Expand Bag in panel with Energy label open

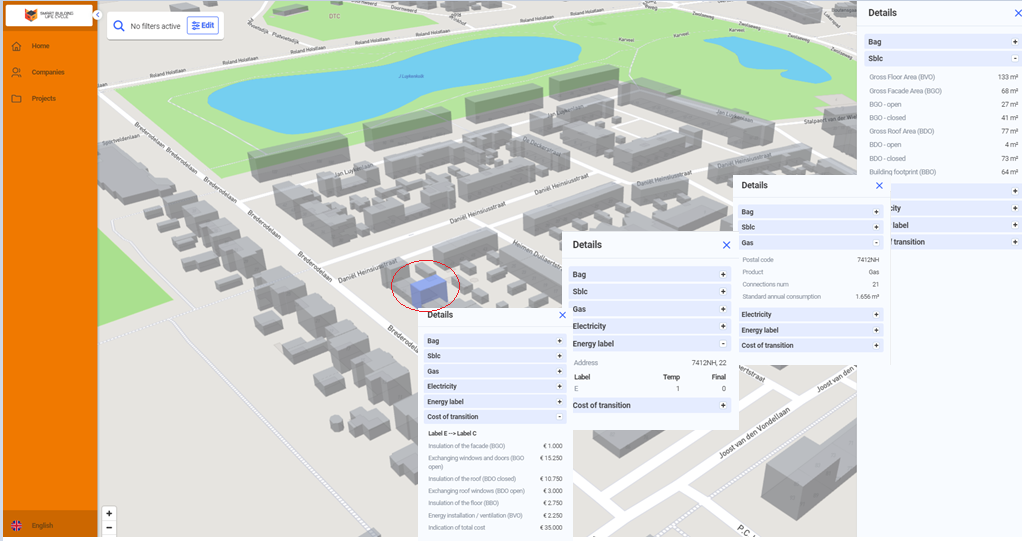723,274
